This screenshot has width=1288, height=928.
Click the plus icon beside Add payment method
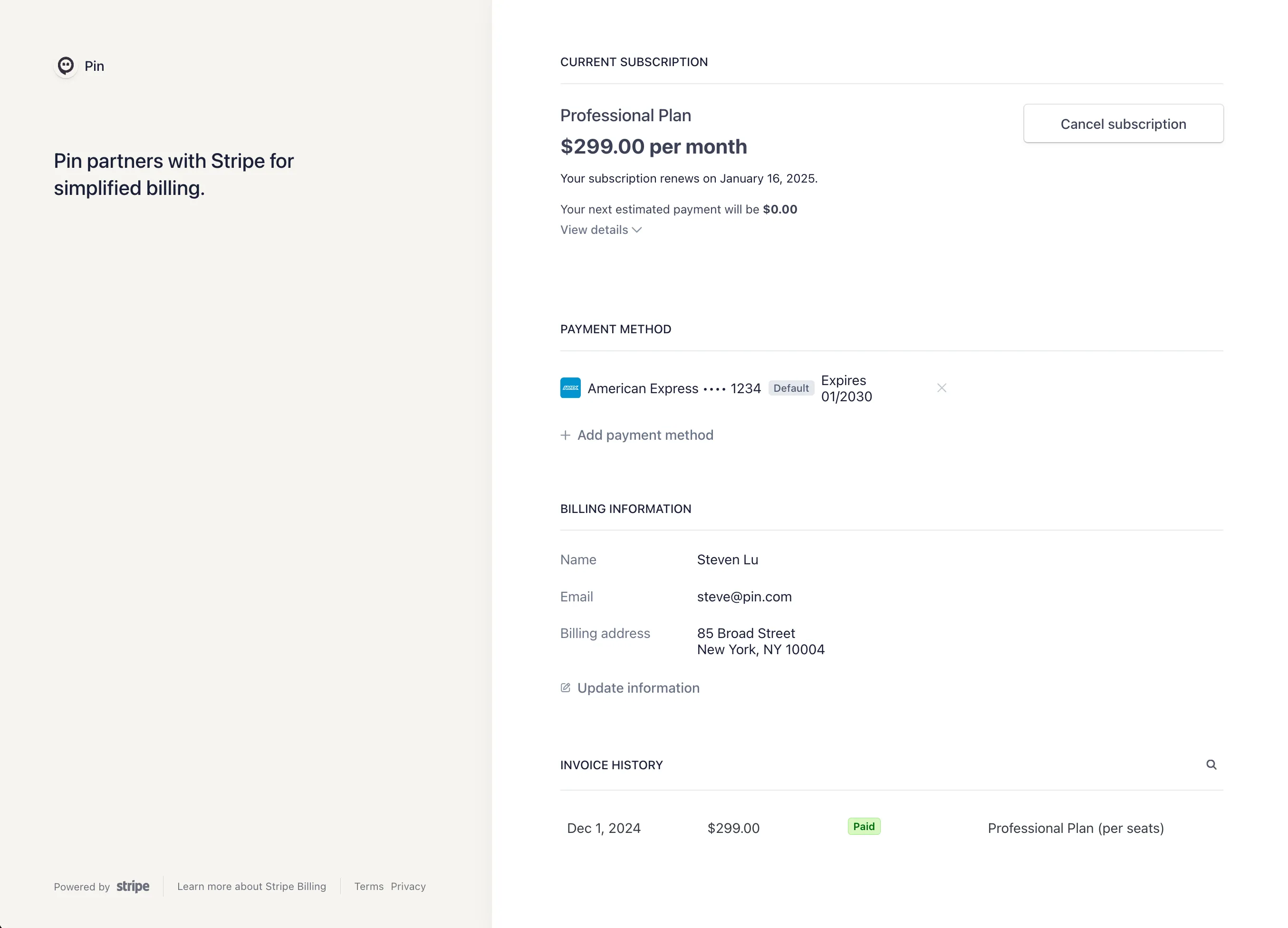click(x=565, y=435)
